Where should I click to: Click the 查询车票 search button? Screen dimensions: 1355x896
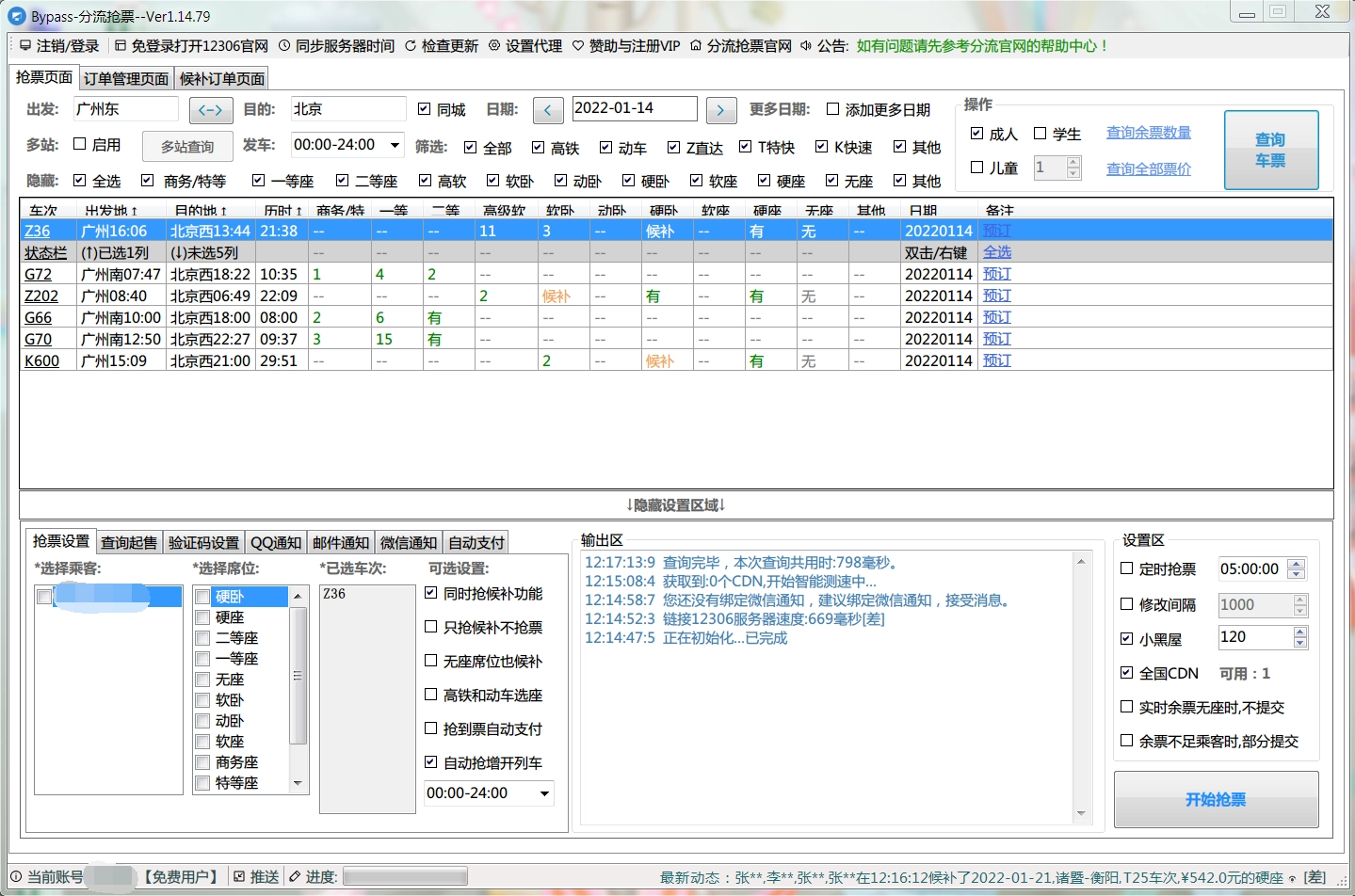pos(1270,149)
